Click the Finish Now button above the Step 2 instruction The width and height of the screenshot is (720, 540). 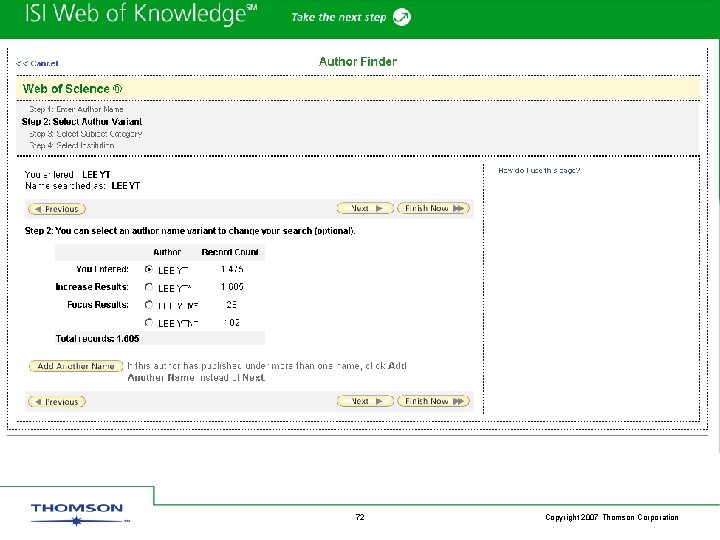click(433, 208)
